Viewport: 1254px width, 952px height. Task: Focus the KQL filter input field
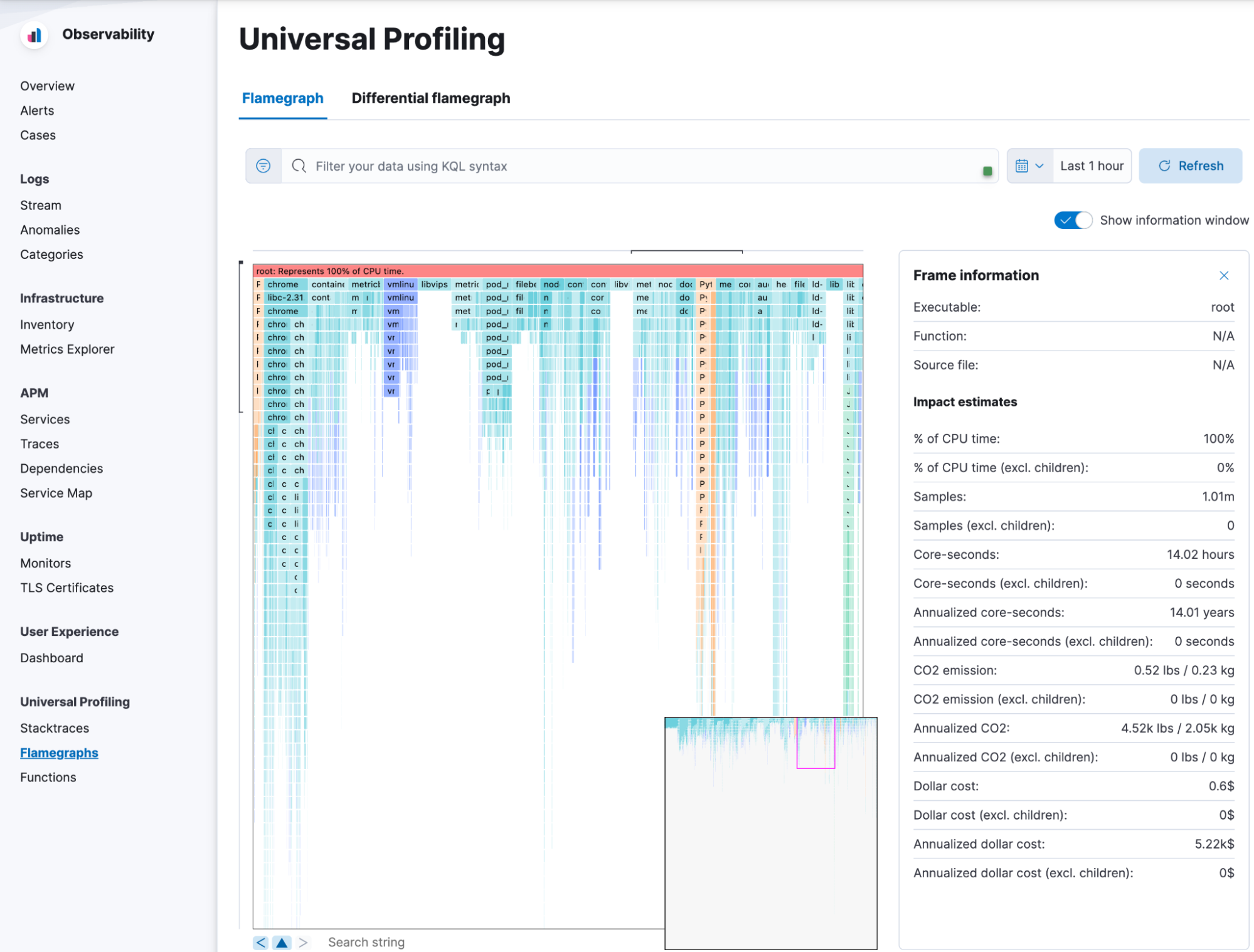(x=640, y=166)
